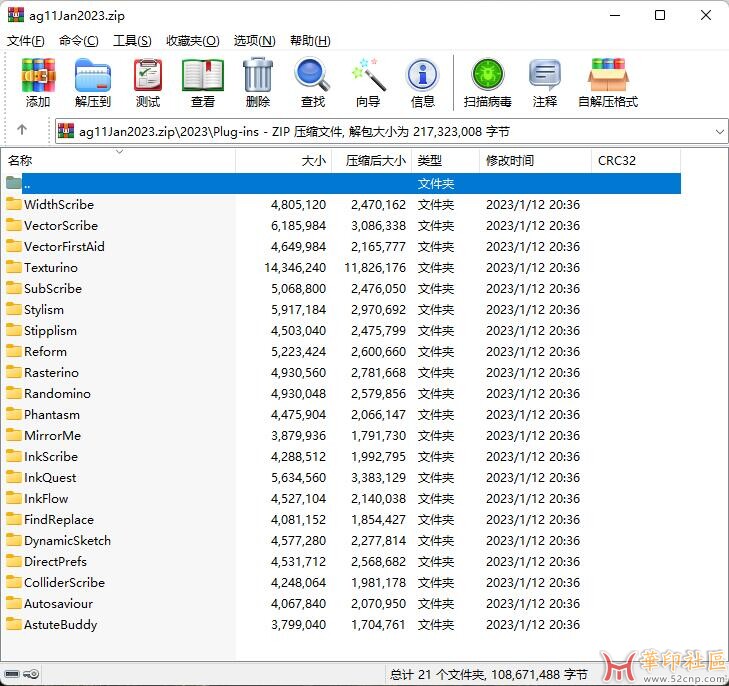Click MirrorMe packed size 1,791,730
729x686 pixels.
[x=378, y=435]
